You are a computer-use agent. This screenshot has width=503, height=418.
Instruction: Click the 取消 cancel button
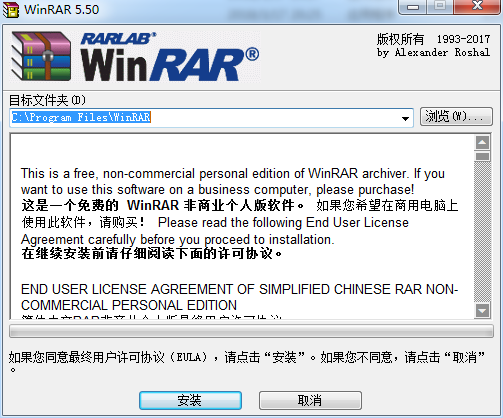tap(310, 400)
